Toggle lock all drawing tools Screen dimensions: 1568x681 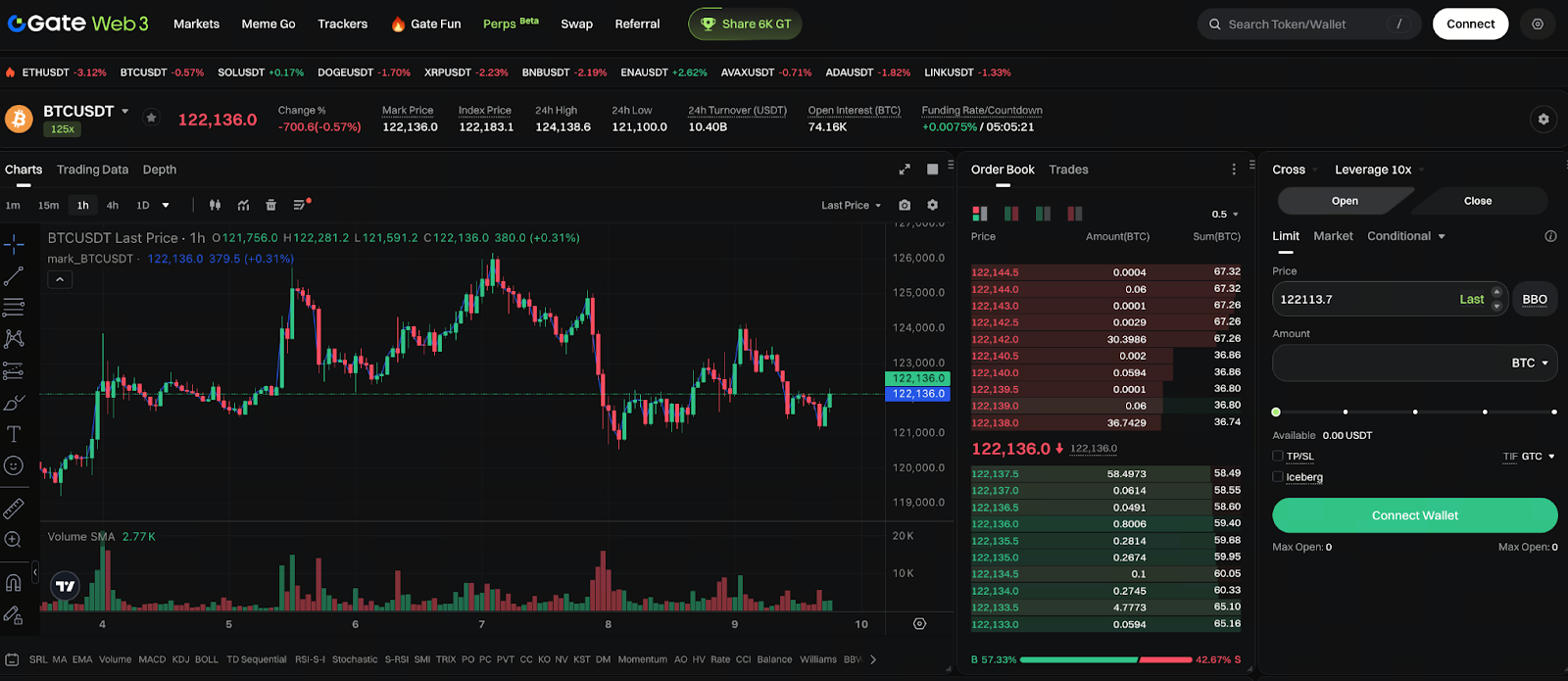click(14, 614)
